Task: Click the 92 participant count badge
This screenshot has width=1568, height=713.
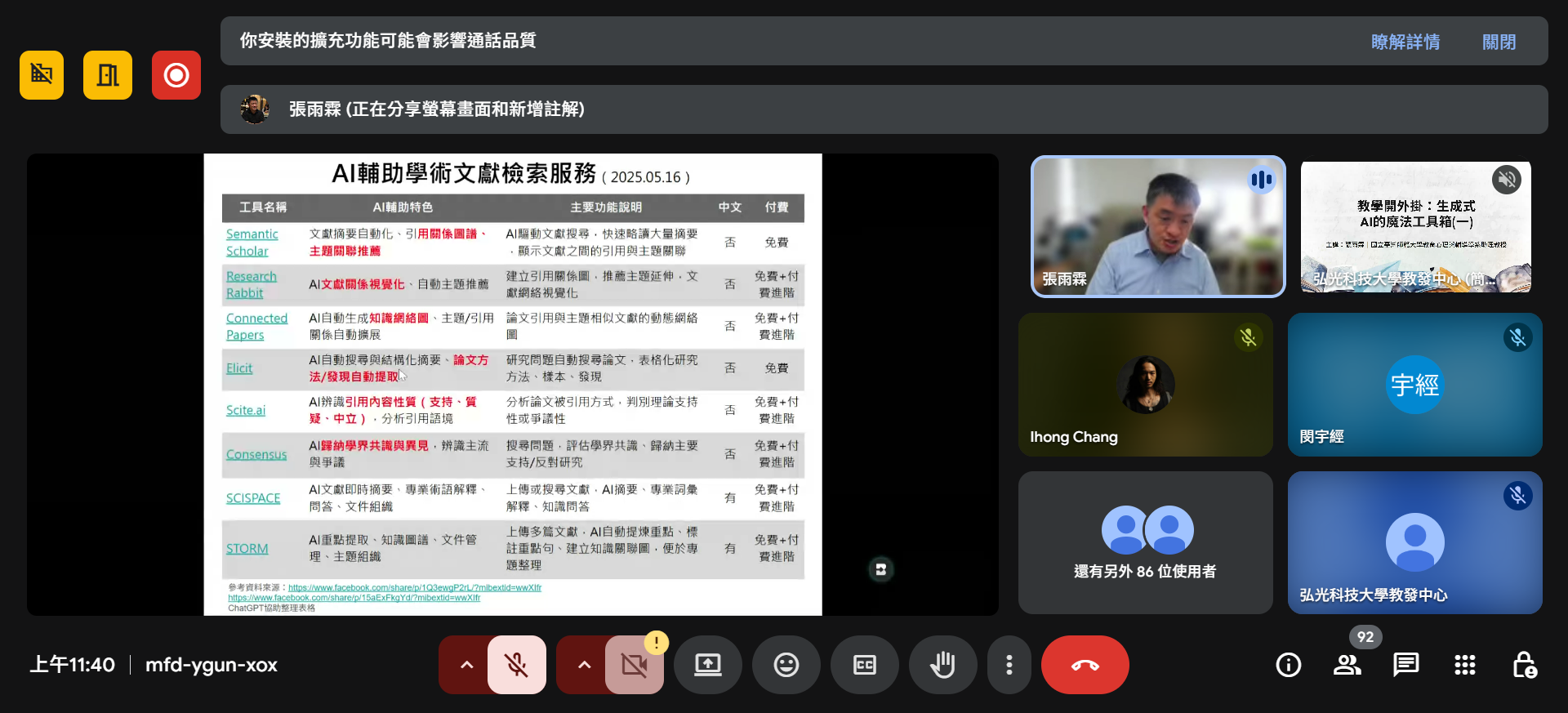Action: pos(1365,637)
